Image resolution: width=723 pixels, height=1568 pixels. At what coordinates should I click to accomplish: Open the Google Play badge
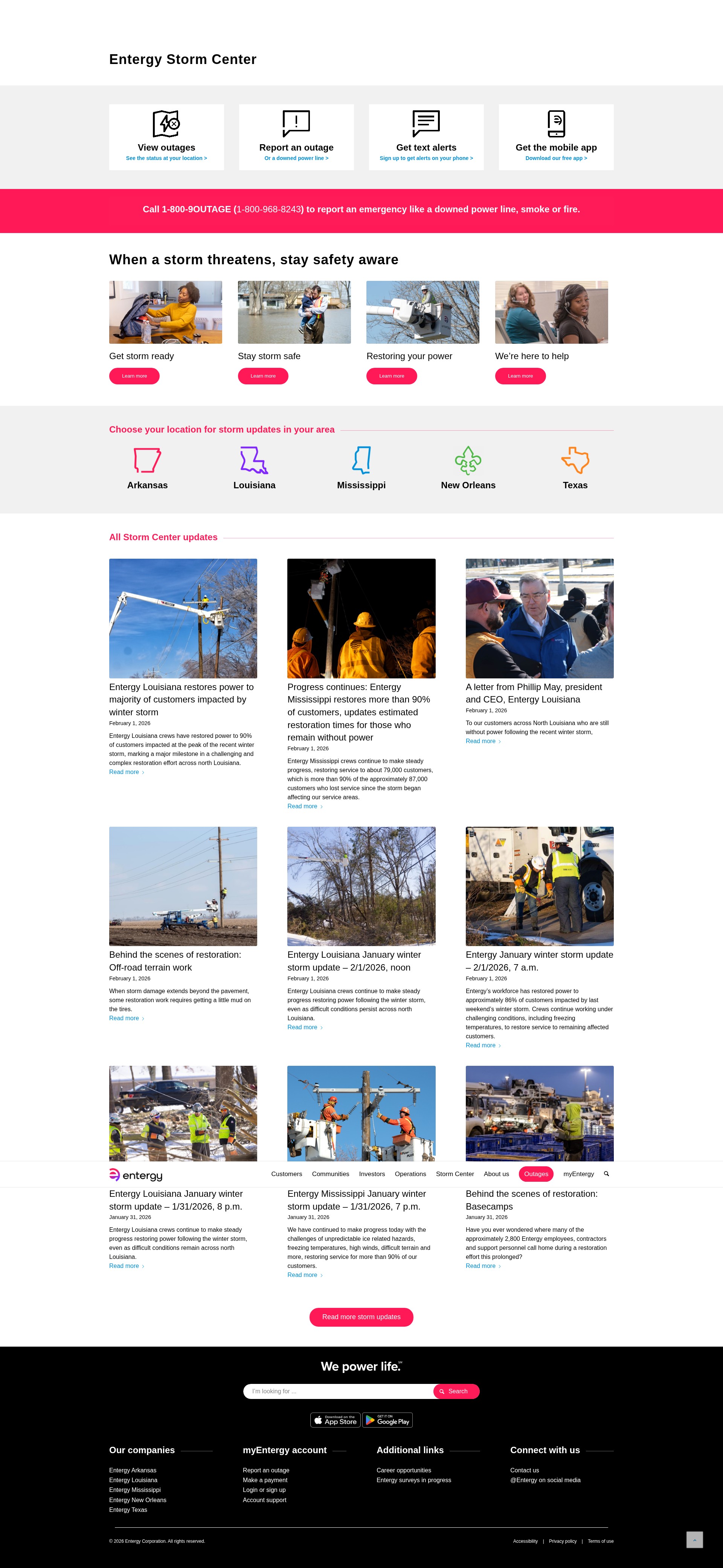tap(387, 1420)
